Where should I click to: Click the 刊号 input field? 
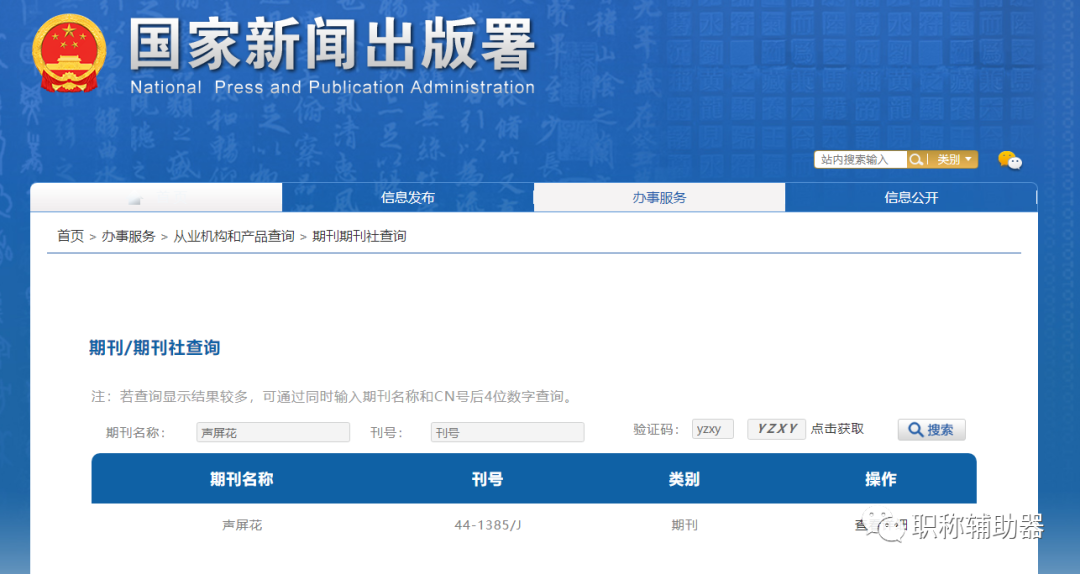508,432
